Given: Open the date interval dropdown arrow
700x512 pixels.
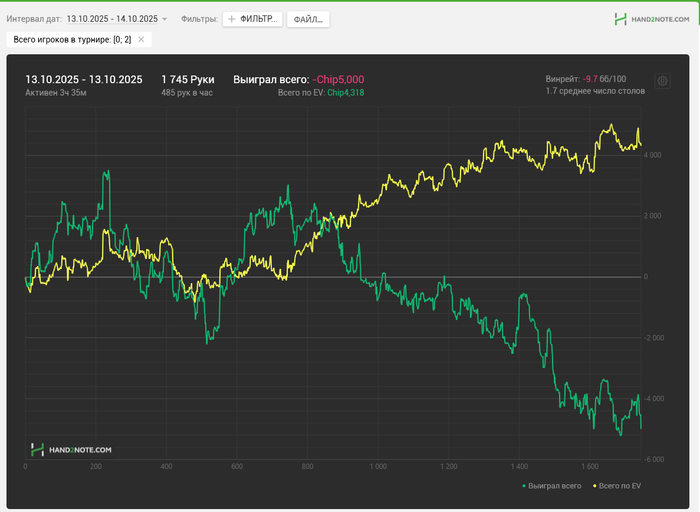Looking at the screenshot, I should pos(164,19).
